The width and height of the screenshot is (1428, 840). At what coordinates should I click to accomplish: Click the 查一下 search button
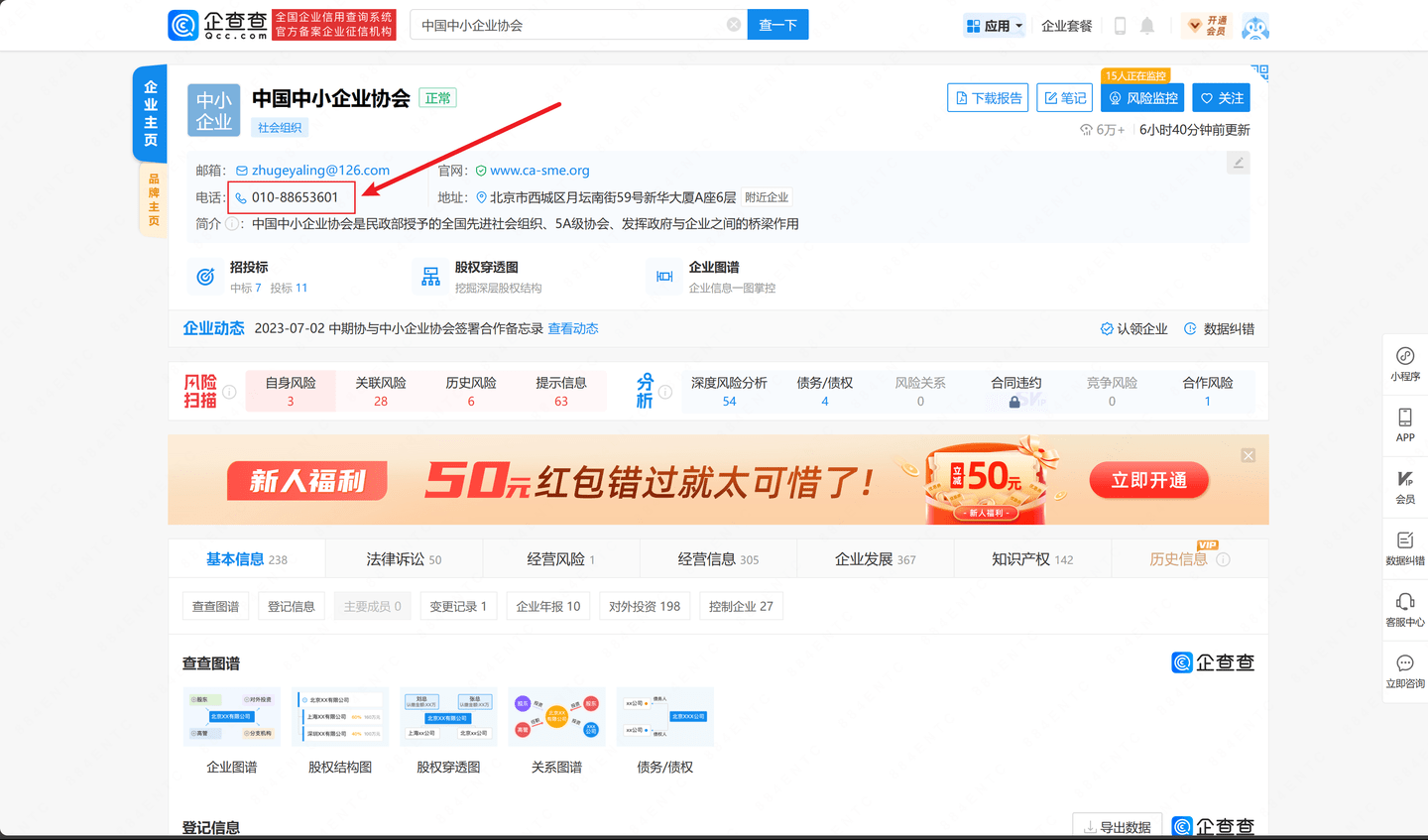[777, 25]
